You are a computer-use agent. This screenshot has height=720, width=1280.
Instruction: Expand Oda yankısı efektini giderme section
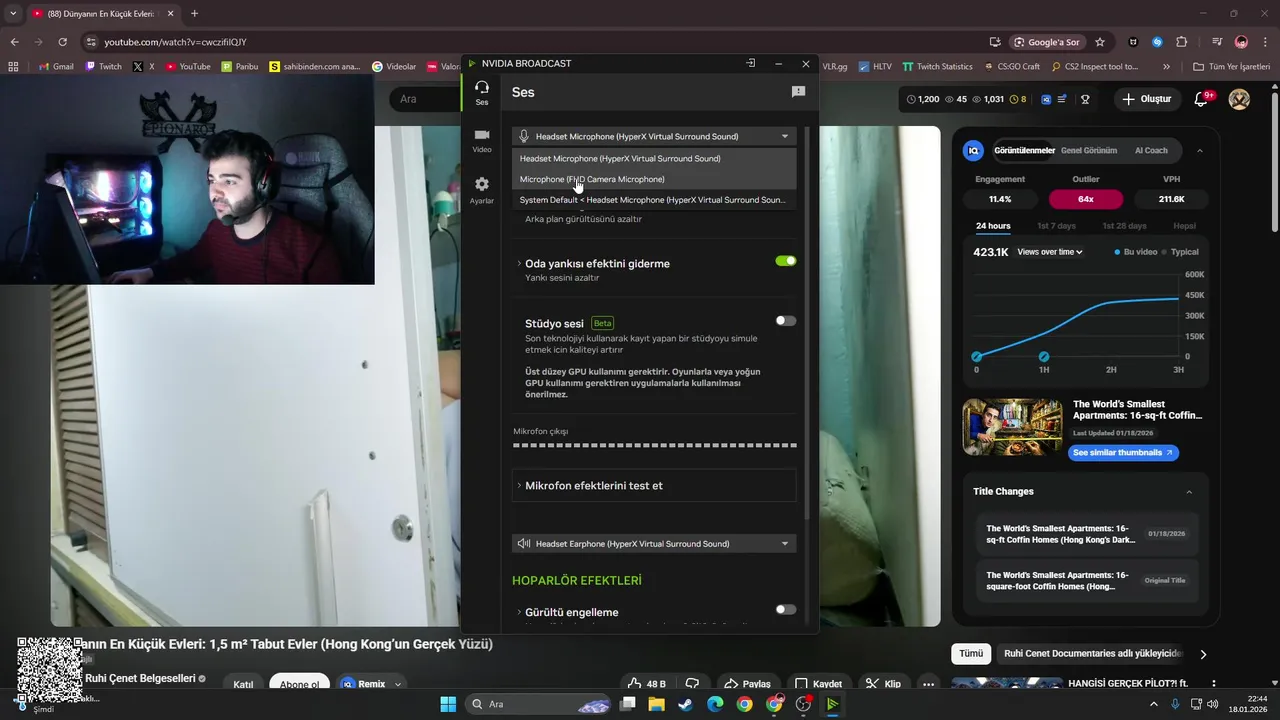click(x=519, y=264)
